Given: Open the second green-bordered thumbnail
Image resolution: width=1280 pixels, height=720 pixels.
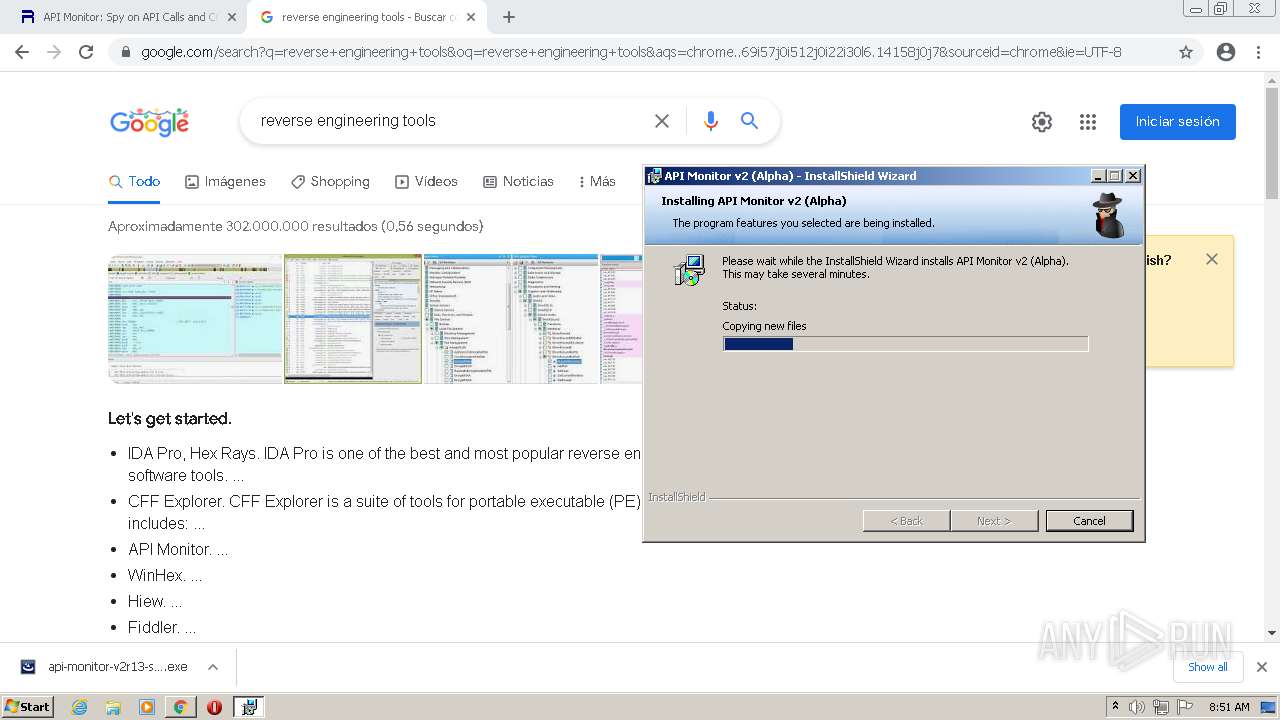Looking at the screenshot, I should pyautogui.click(x=353, y=319).
